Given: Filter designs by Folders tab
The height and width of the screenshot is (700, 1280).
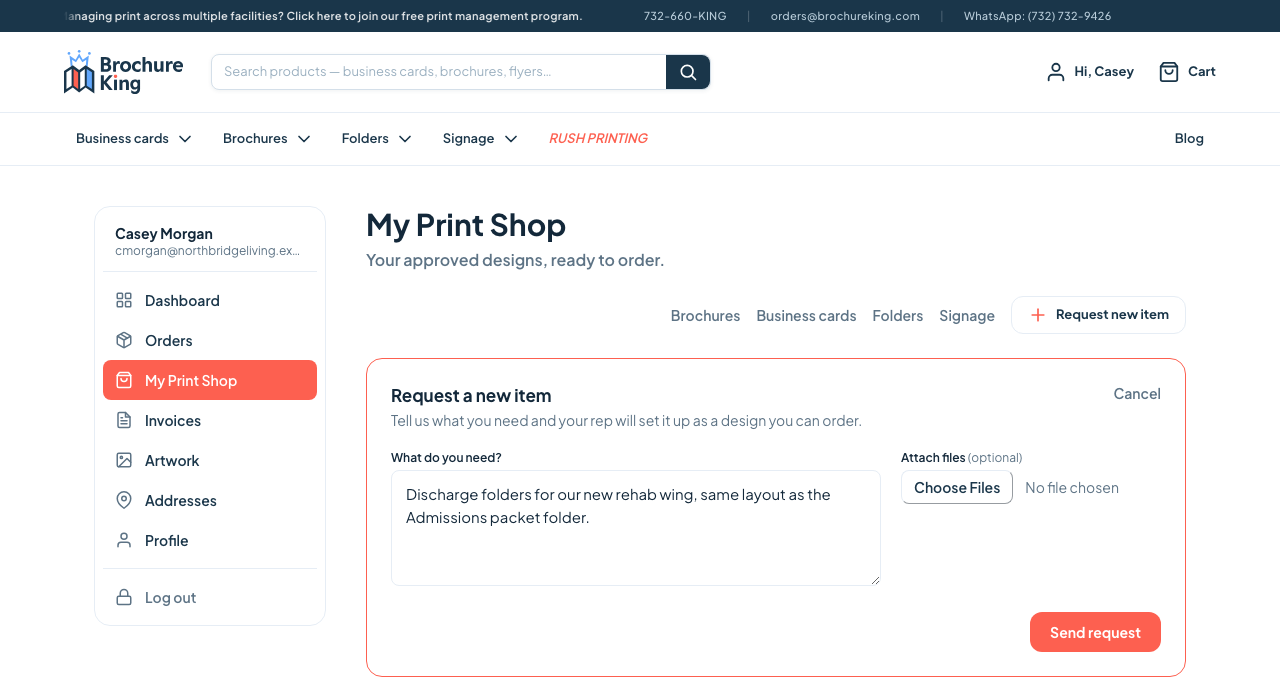Looking at the screenshot, I should point(897,315).
